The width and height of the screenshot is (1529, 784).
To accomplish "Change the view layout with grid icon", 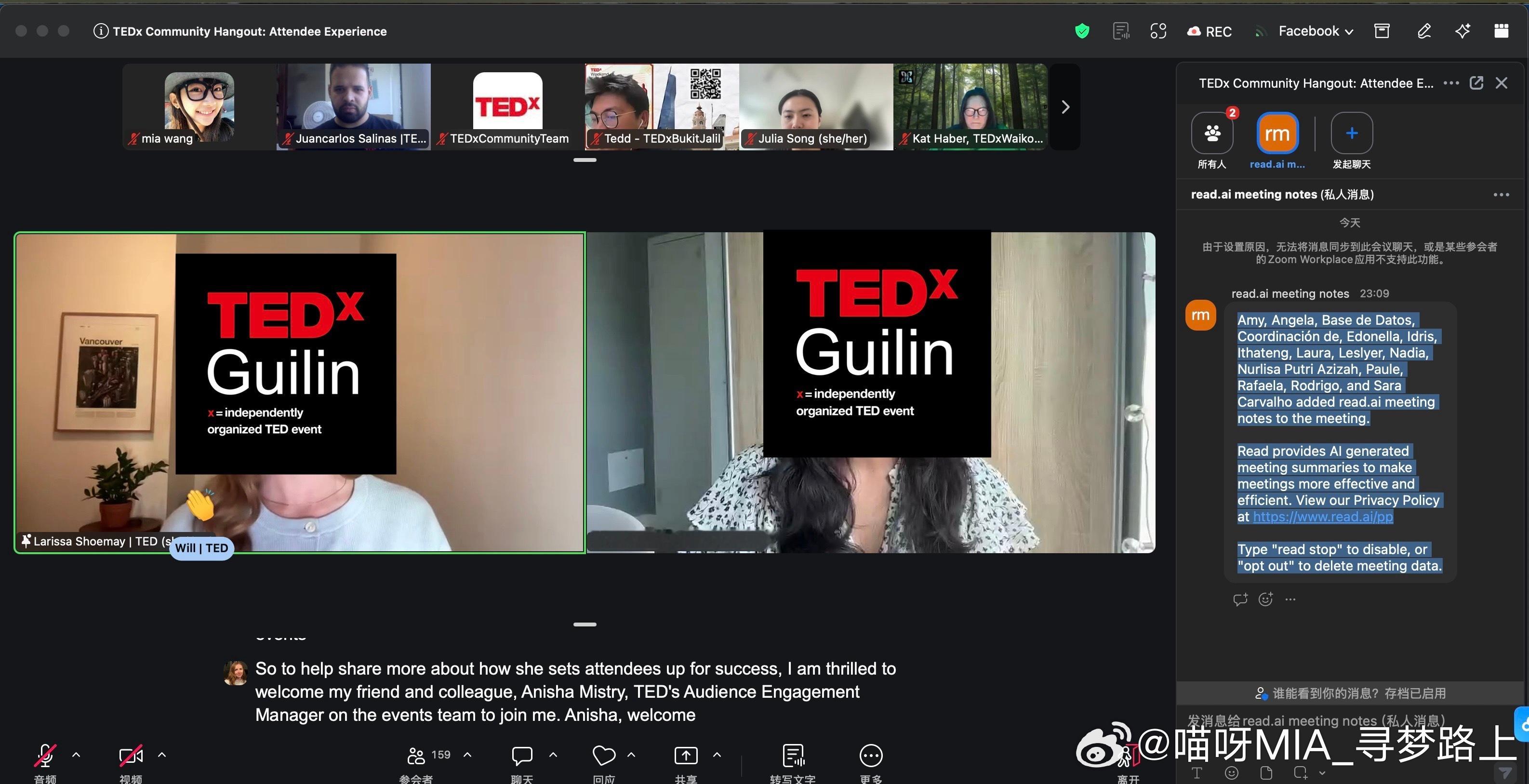I will click(1501, 31).
